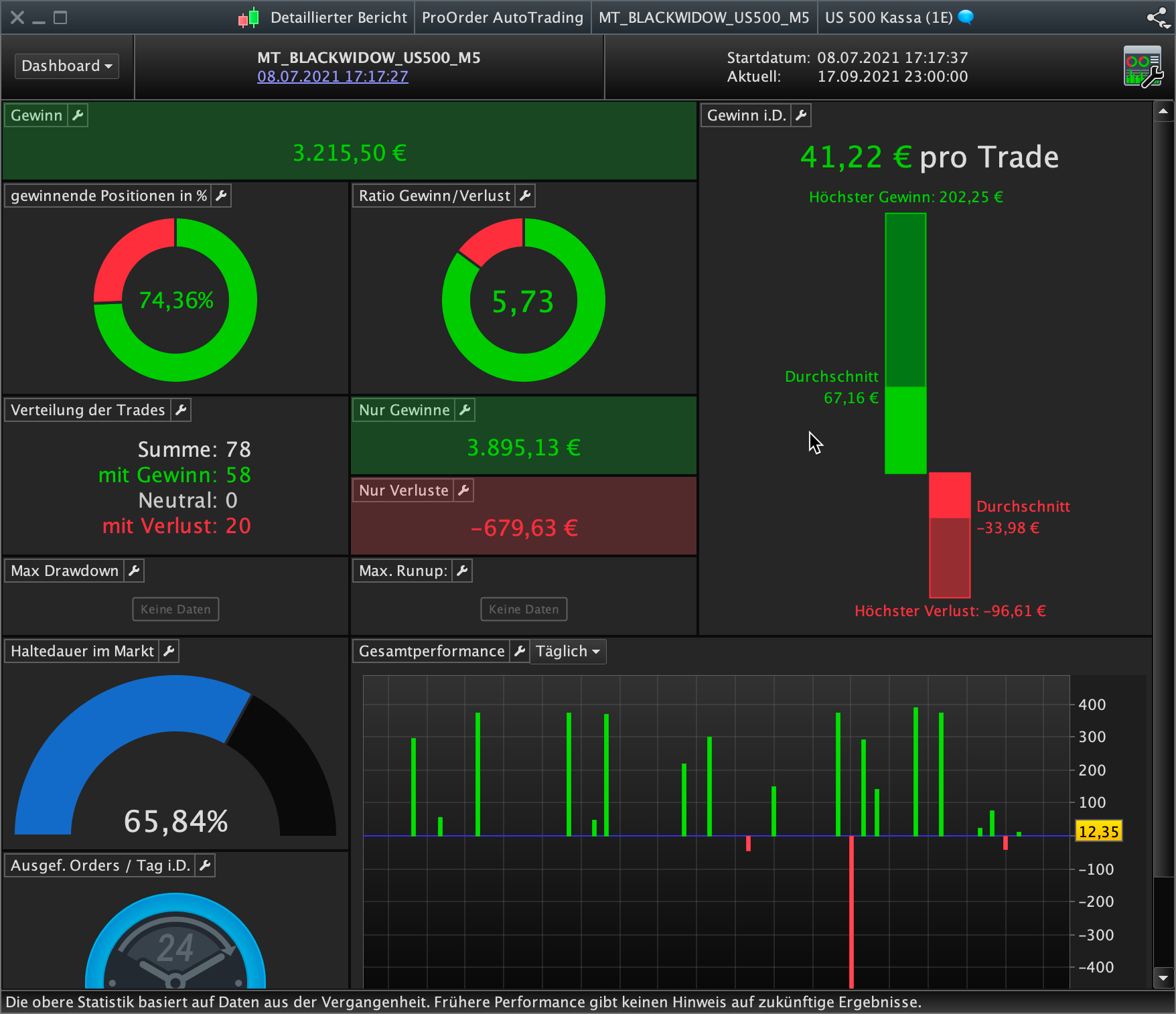The width and height of the screenshot is (1176, 1014).
Task: Click the 5,73 ratio donut chart
Action: (x=524, y=300)
